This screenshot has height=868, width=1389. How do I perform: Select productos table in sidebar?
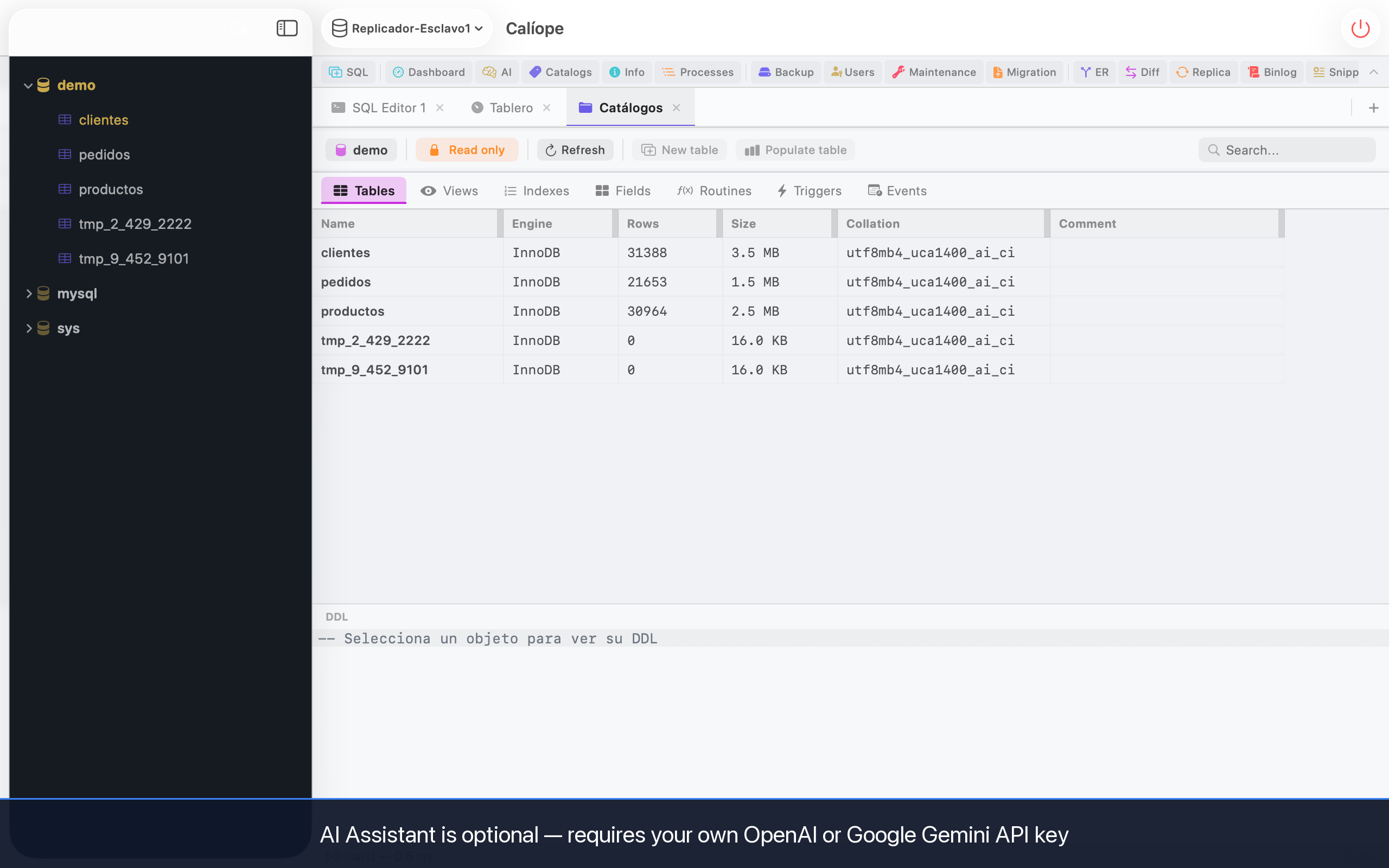coord(111,189)
